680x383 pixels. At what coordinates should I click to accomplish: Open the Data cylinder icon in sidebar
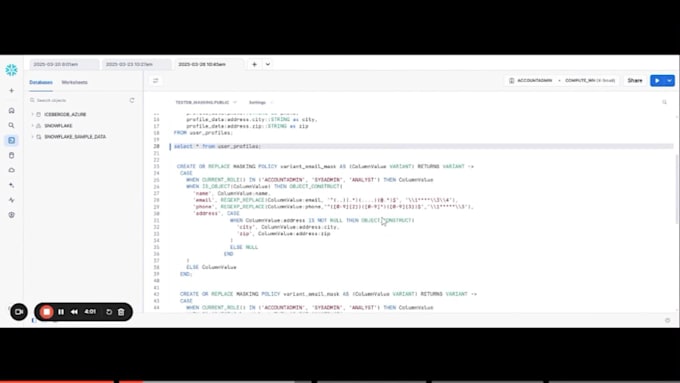[12, 155]
